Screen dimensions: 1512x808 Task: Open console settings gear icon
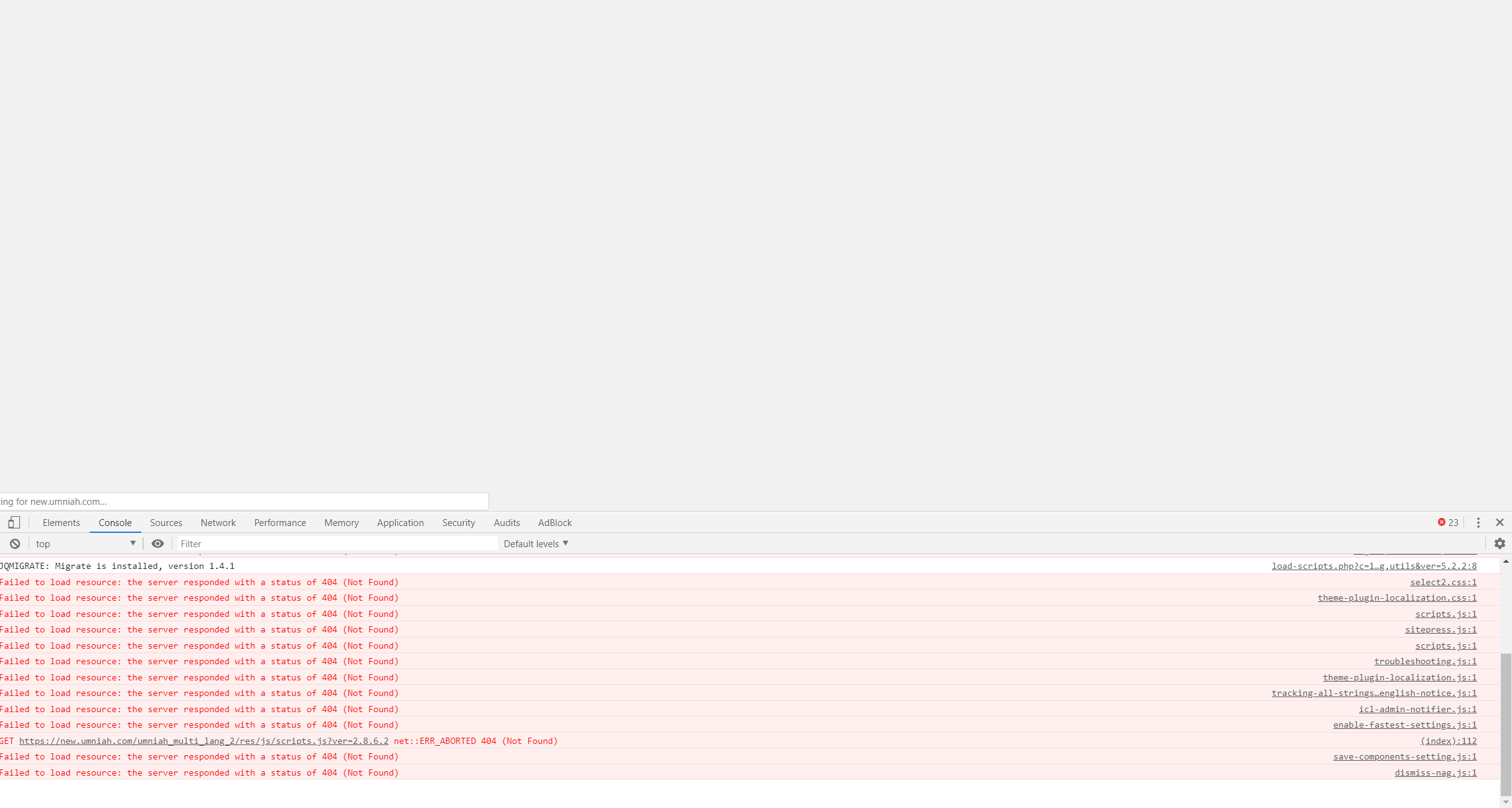1500,543
